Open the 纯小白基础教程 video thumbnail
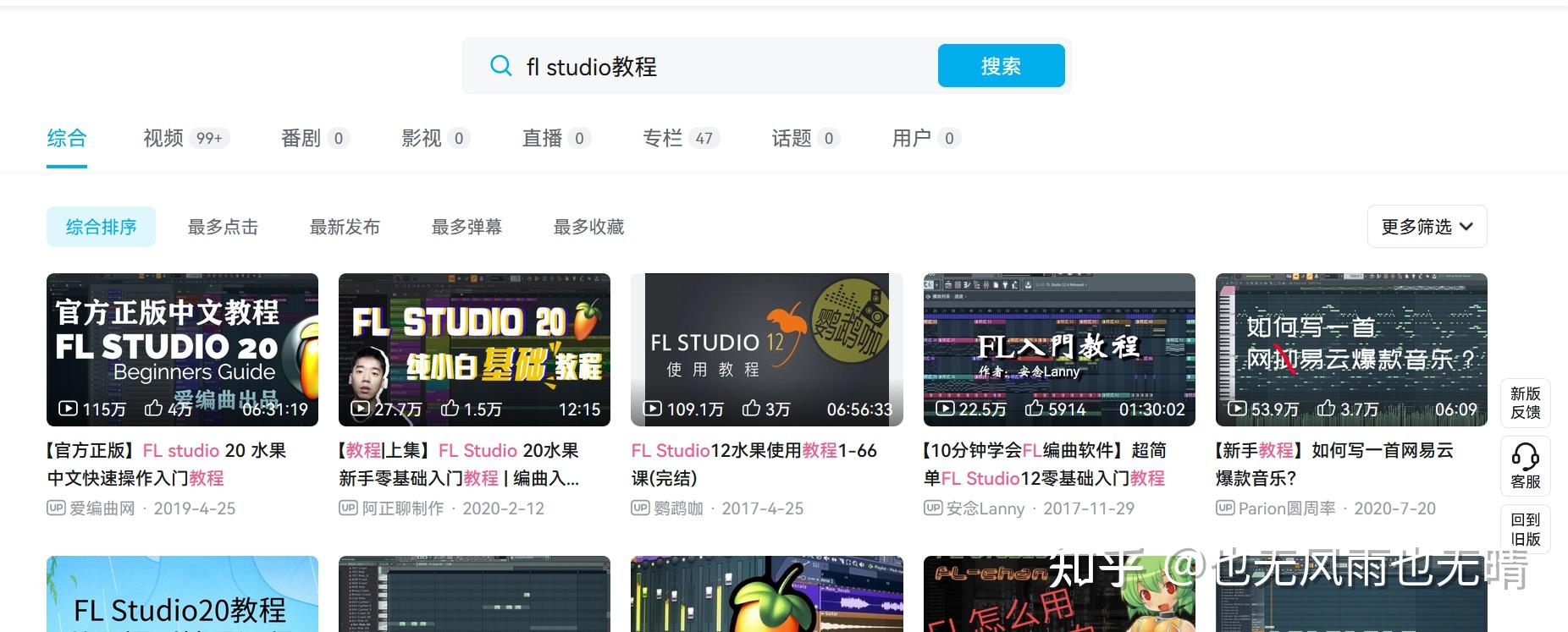This screenshot has height=632, width=1568. coord(474,349)
